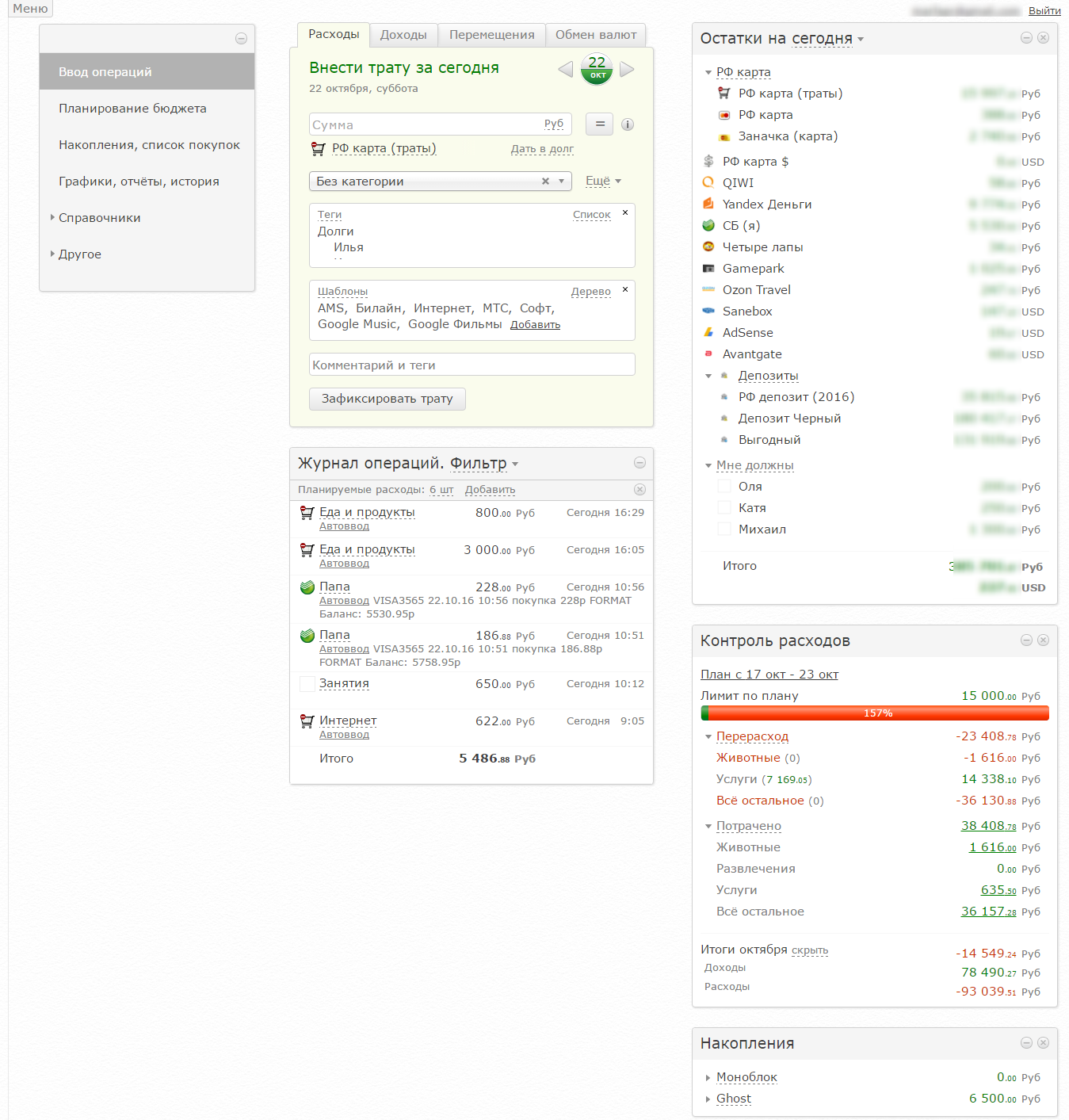Click the Дать в долг link
Image resolution: width=1069 pixels, height=1120 pixels.
coord(542,149)
